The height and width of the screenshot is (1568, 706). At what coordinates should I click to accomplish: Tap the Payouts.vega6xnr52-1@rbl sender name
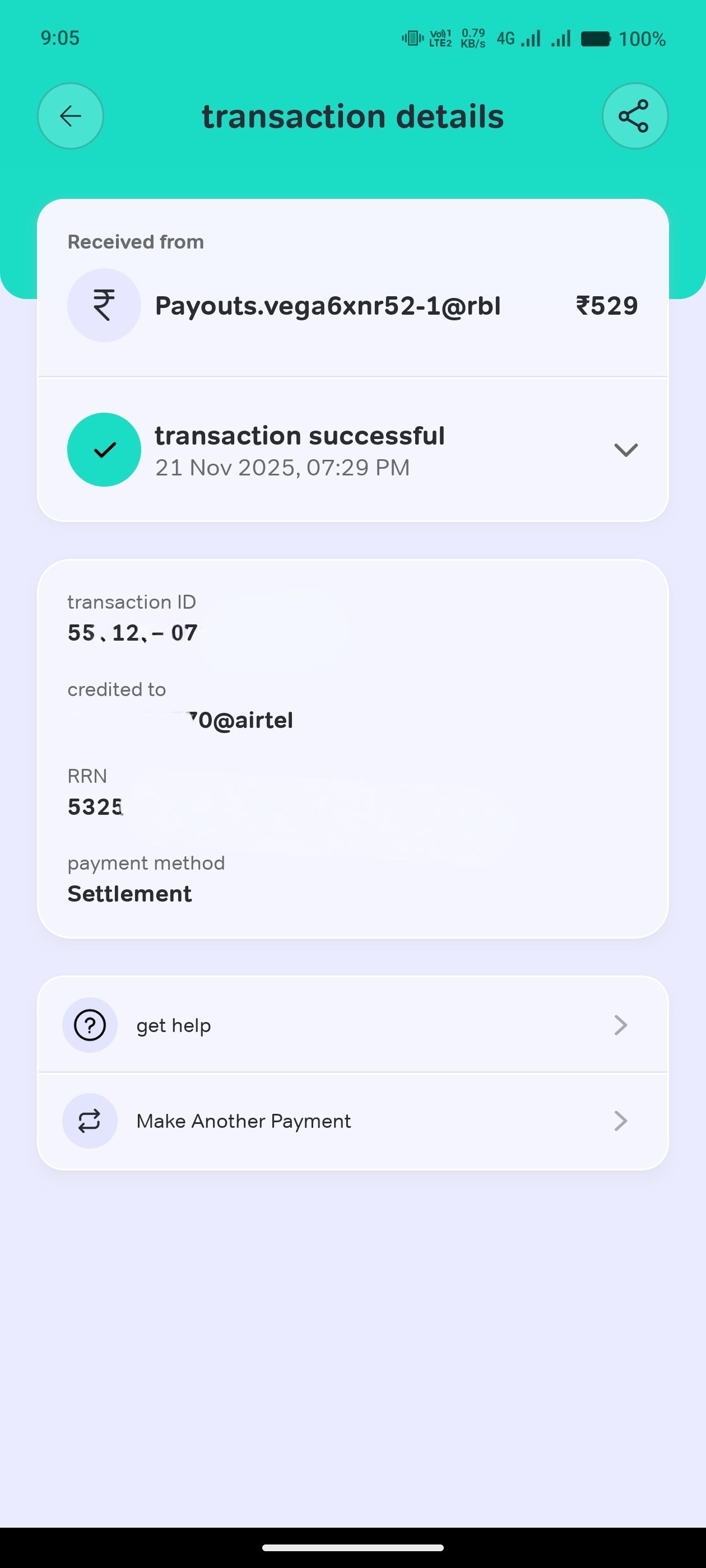pos(328,306)
